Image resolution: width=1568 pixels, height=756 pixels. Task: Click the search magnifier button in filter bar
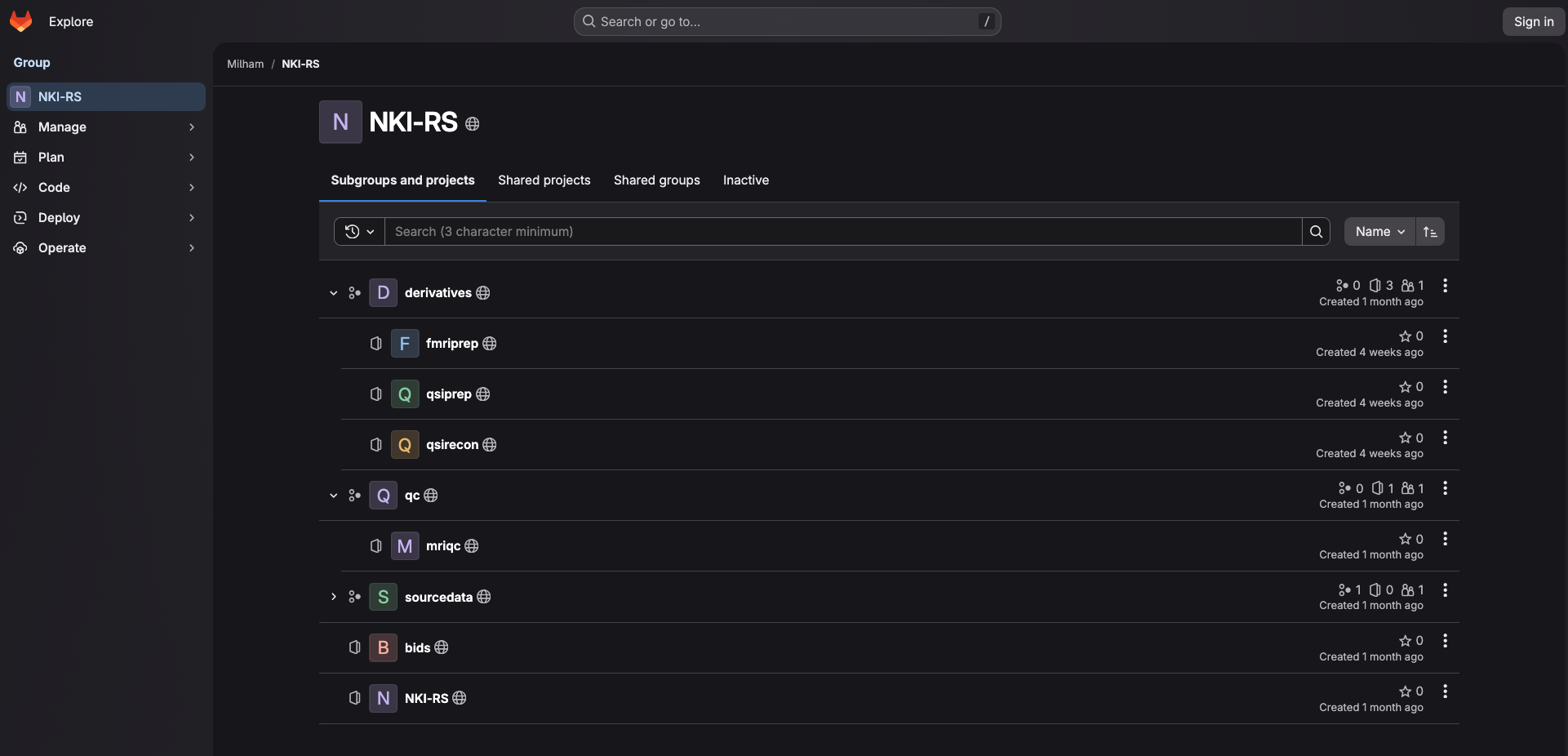point(1316,232)
